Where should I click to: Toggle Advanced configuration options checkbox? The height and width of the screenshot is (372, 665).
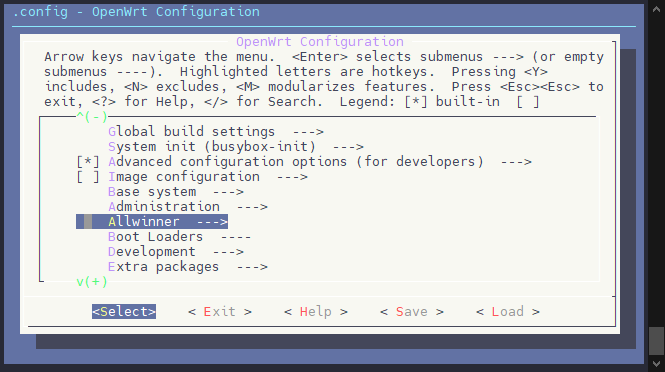88,162
